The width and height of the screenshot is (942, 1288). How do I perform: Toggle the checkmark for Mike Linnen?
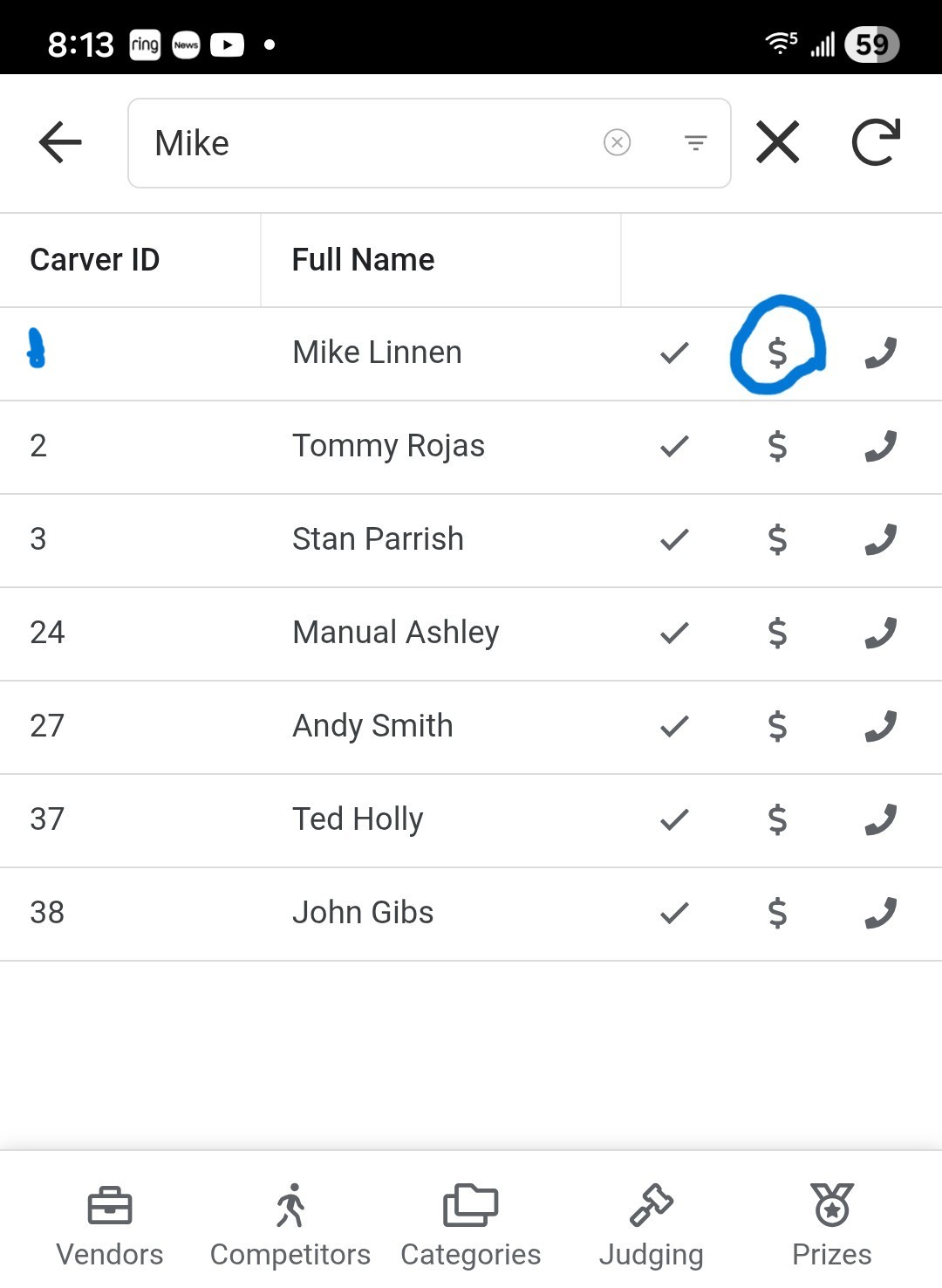point(674,353)
